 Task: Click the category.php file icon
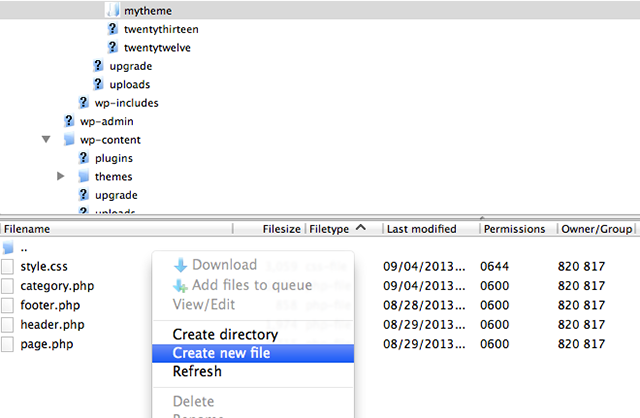click(x=7, y=286)
